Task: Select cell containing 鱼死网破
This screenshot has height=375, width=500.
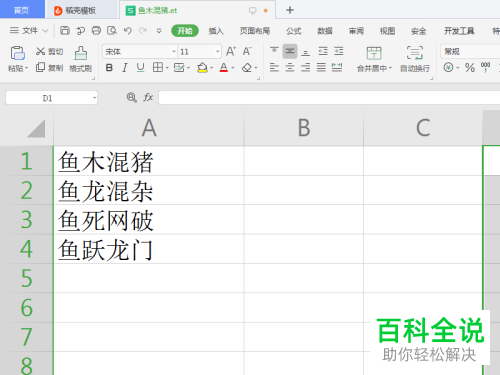Action: [x=149, y=220]
